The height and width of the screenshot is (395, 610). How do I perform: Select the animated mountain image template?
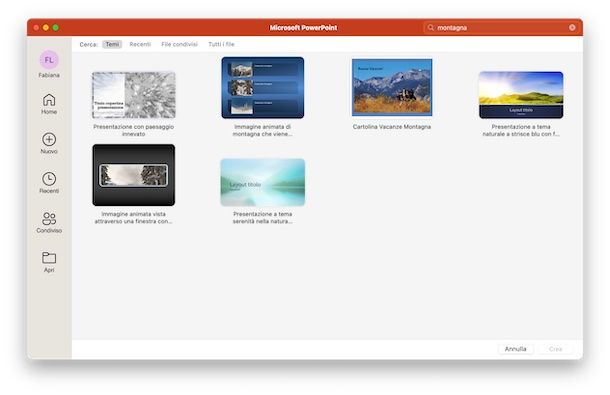point(263,88)
